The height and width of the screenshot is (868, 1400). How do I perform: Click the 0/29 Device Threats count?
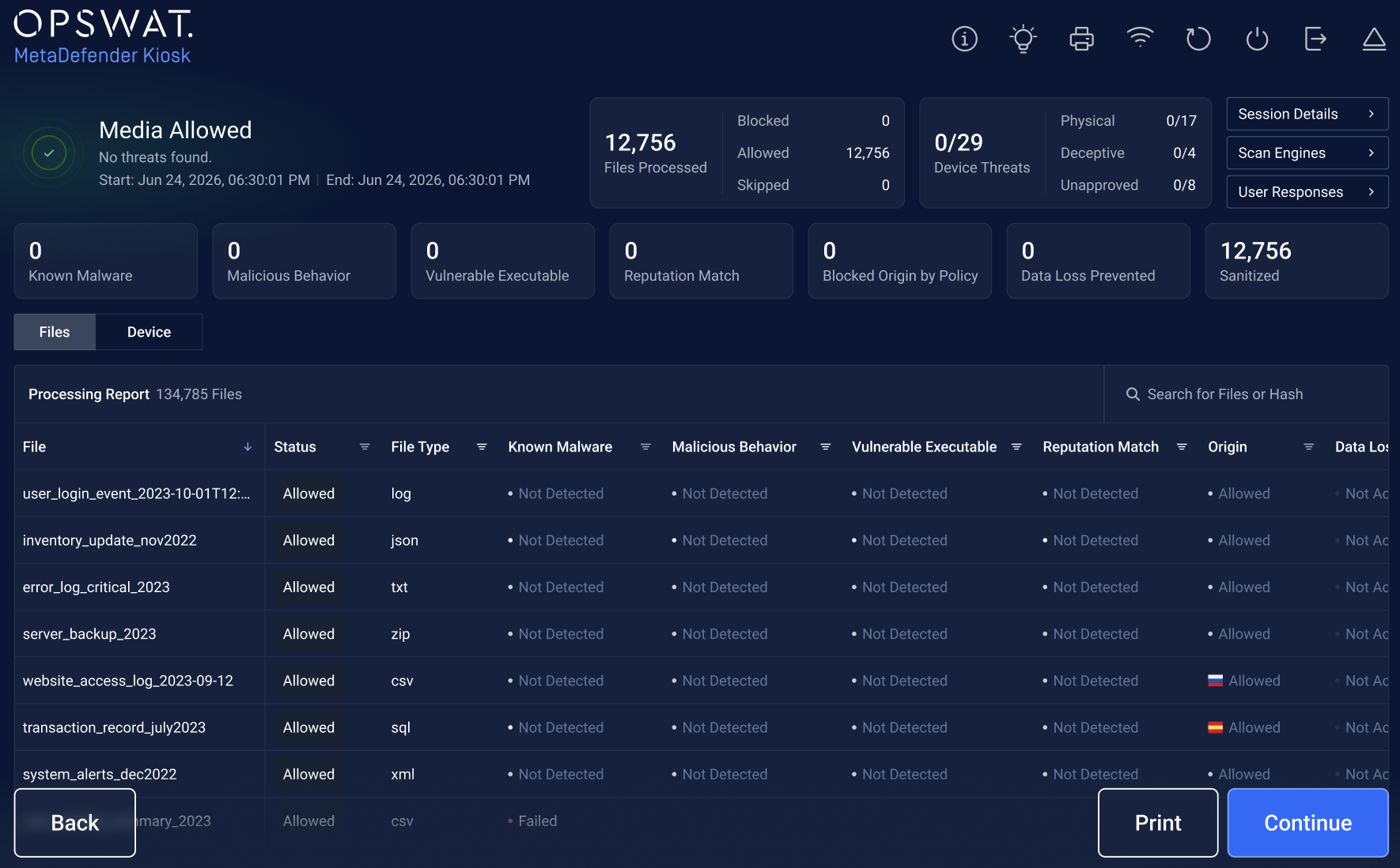coord(958,142)
